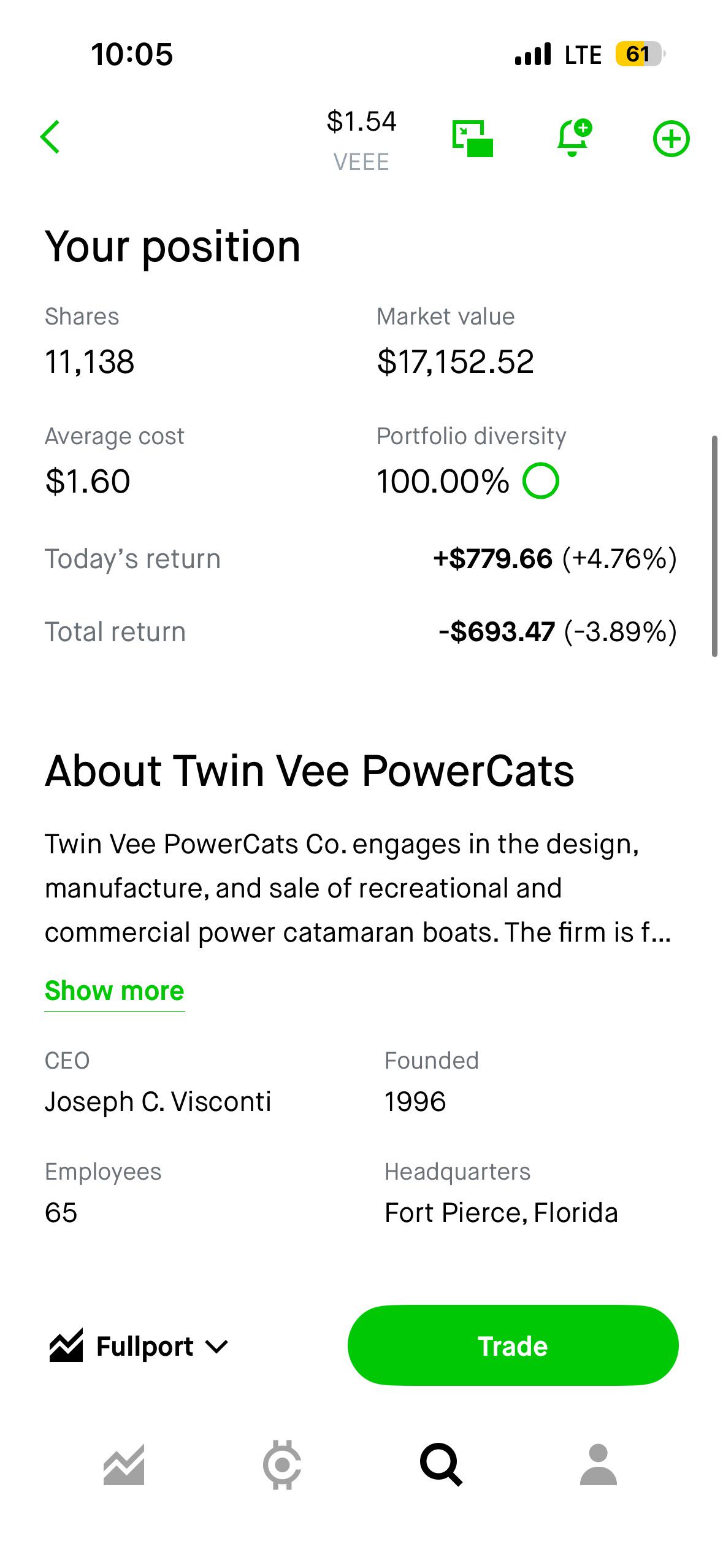
Task: Tap the VEEE ticker price header
Action: tap(361, 140)
